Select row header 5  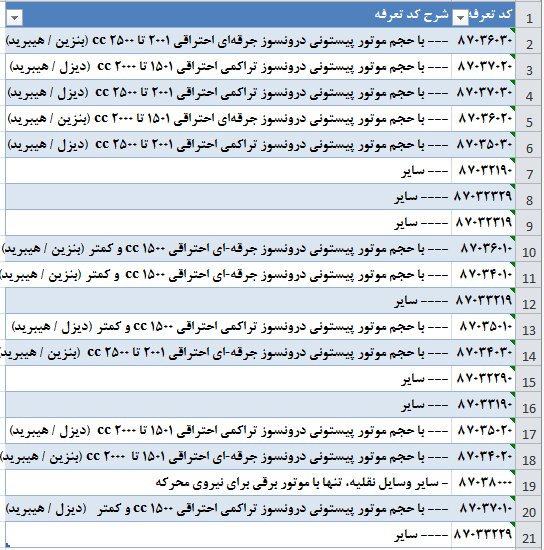click(x=529, y=119)
